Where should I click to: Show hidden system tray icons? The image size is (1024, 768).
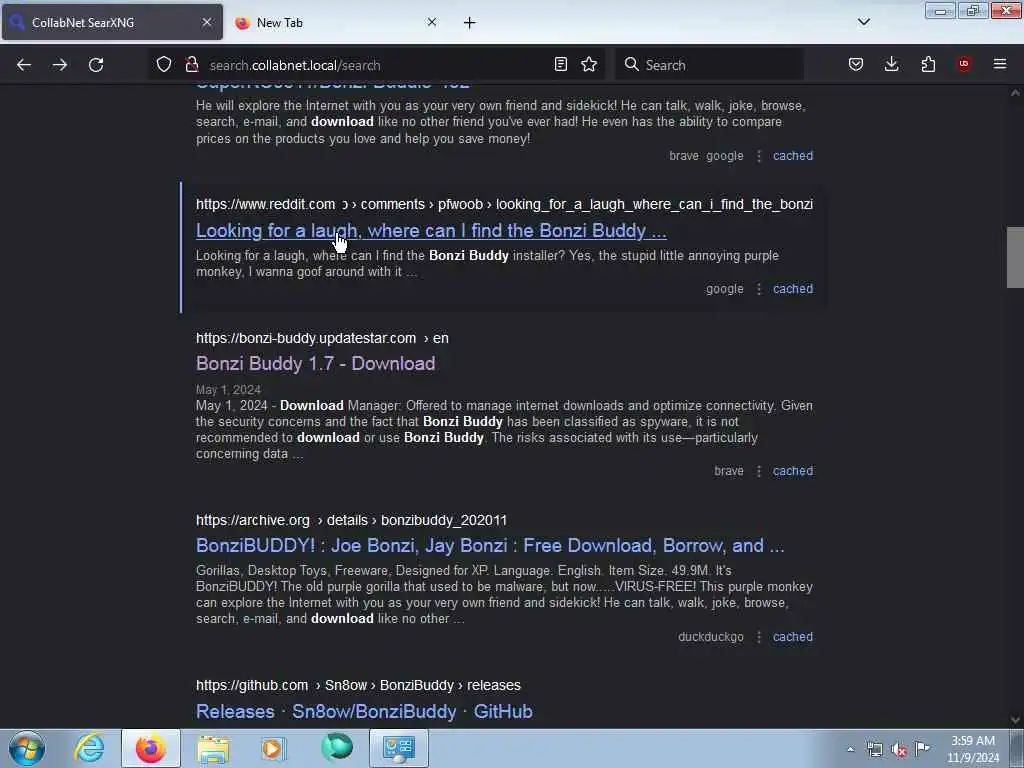click(850, 750)
